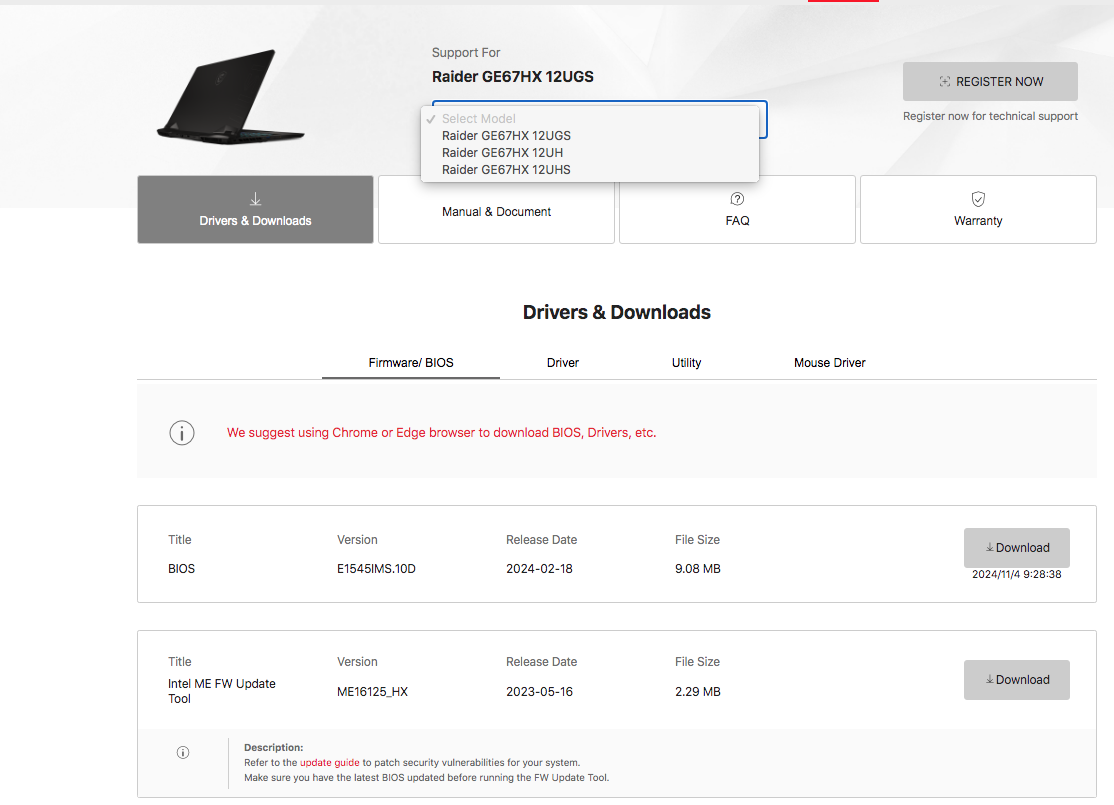
Task: Click the BIOS release date 2024-02-18
Action: (x=539, y=568)
